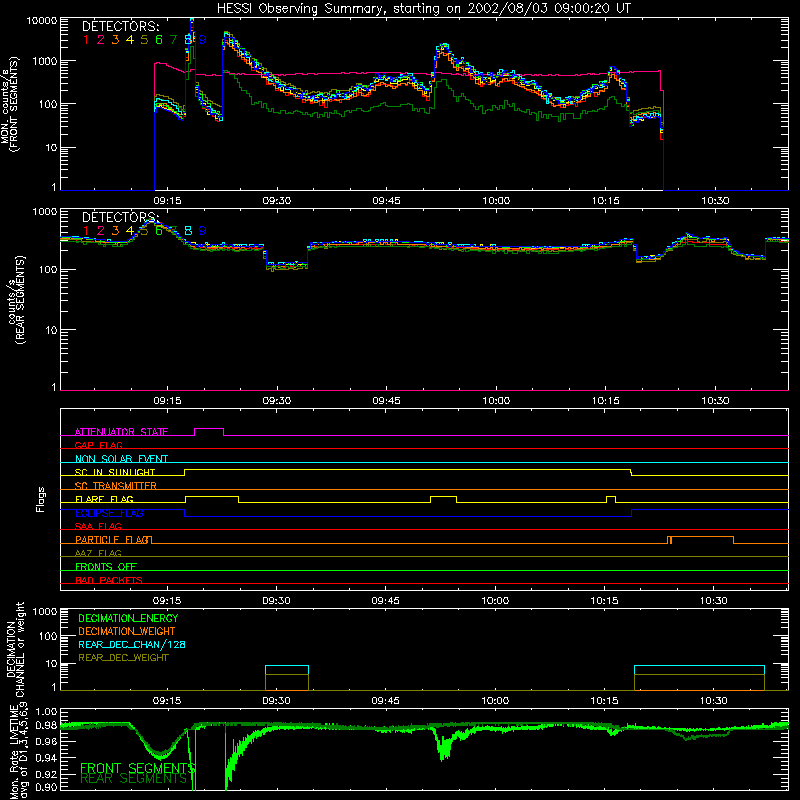
Task: Click the GAP_FLAG label
Action: click(x=98, y=445)
